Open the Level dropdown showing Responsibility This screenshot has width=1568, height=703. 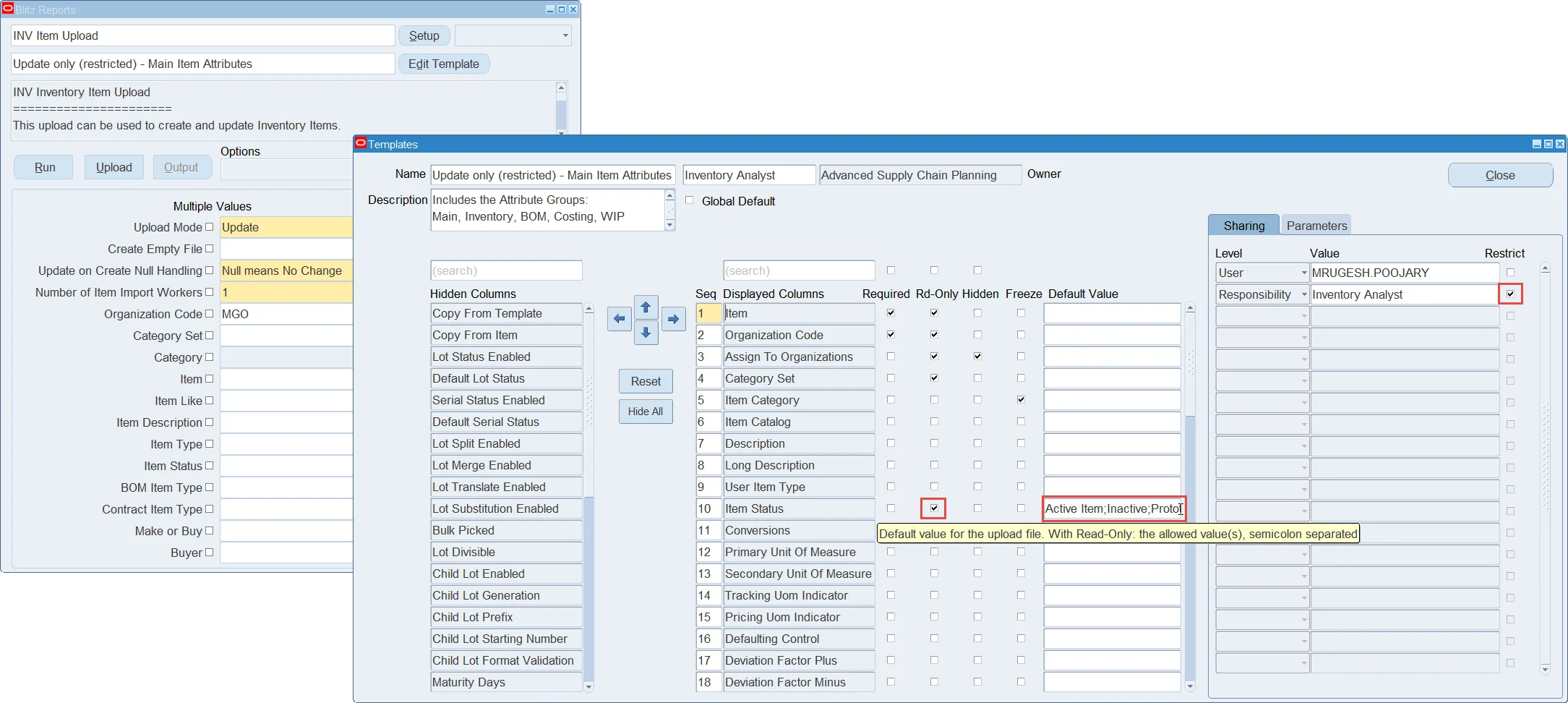(x=1262, y=294)
